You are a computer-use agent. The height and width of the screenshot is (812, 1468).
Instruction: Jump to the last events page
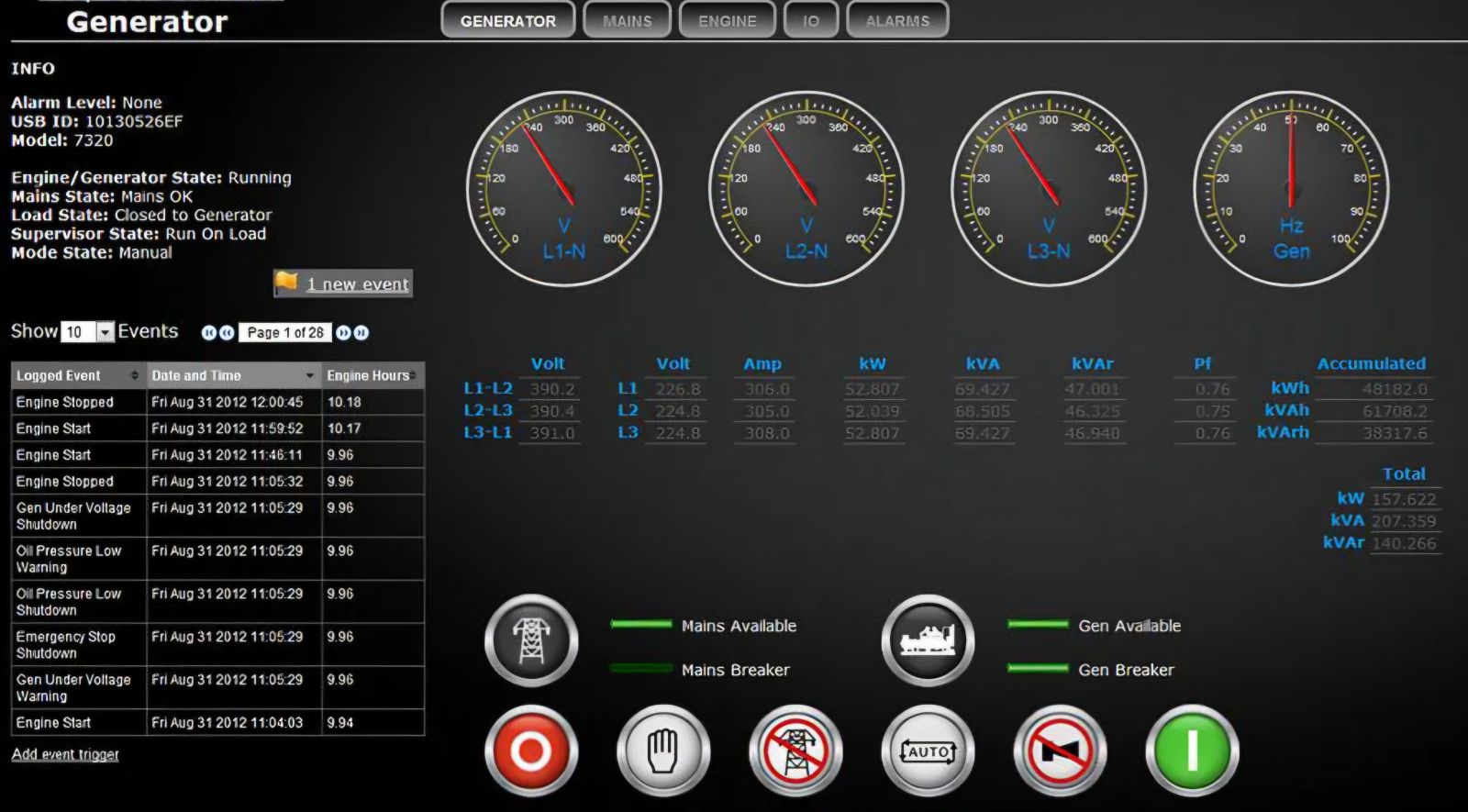coord(361,333)
